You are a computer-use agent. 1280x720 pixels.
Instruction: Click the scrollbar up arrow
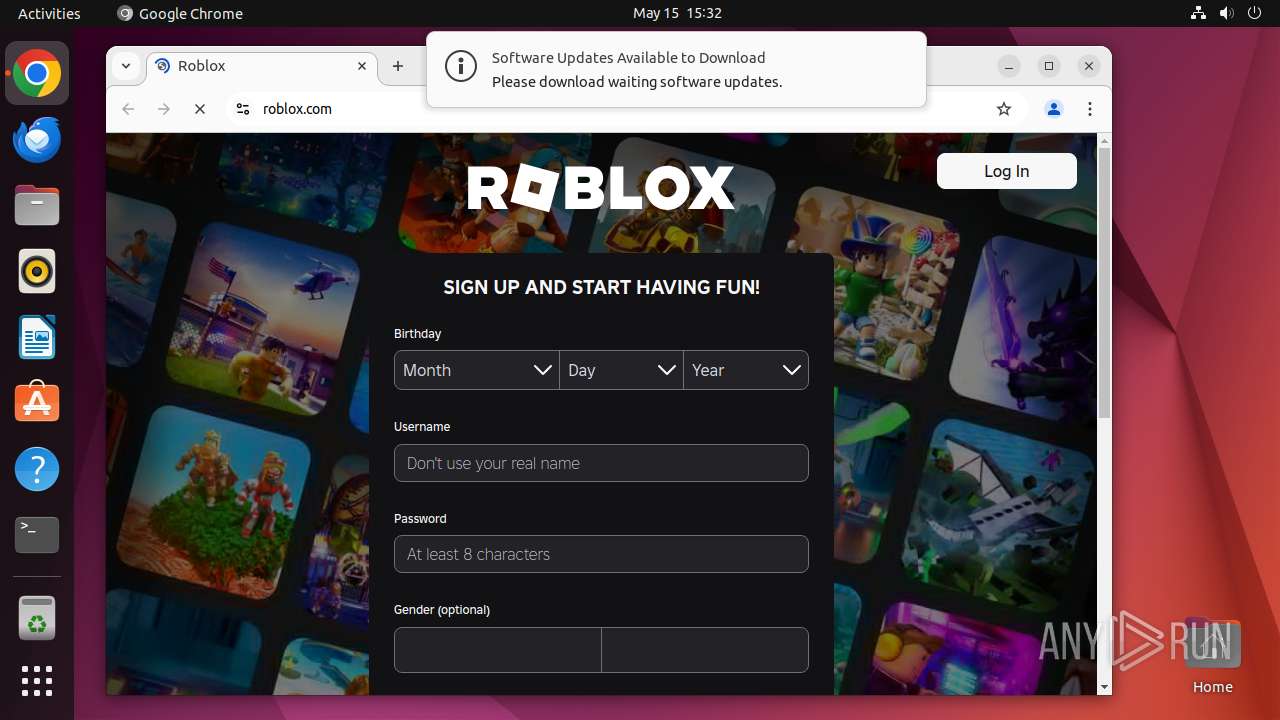[1104, 140]
